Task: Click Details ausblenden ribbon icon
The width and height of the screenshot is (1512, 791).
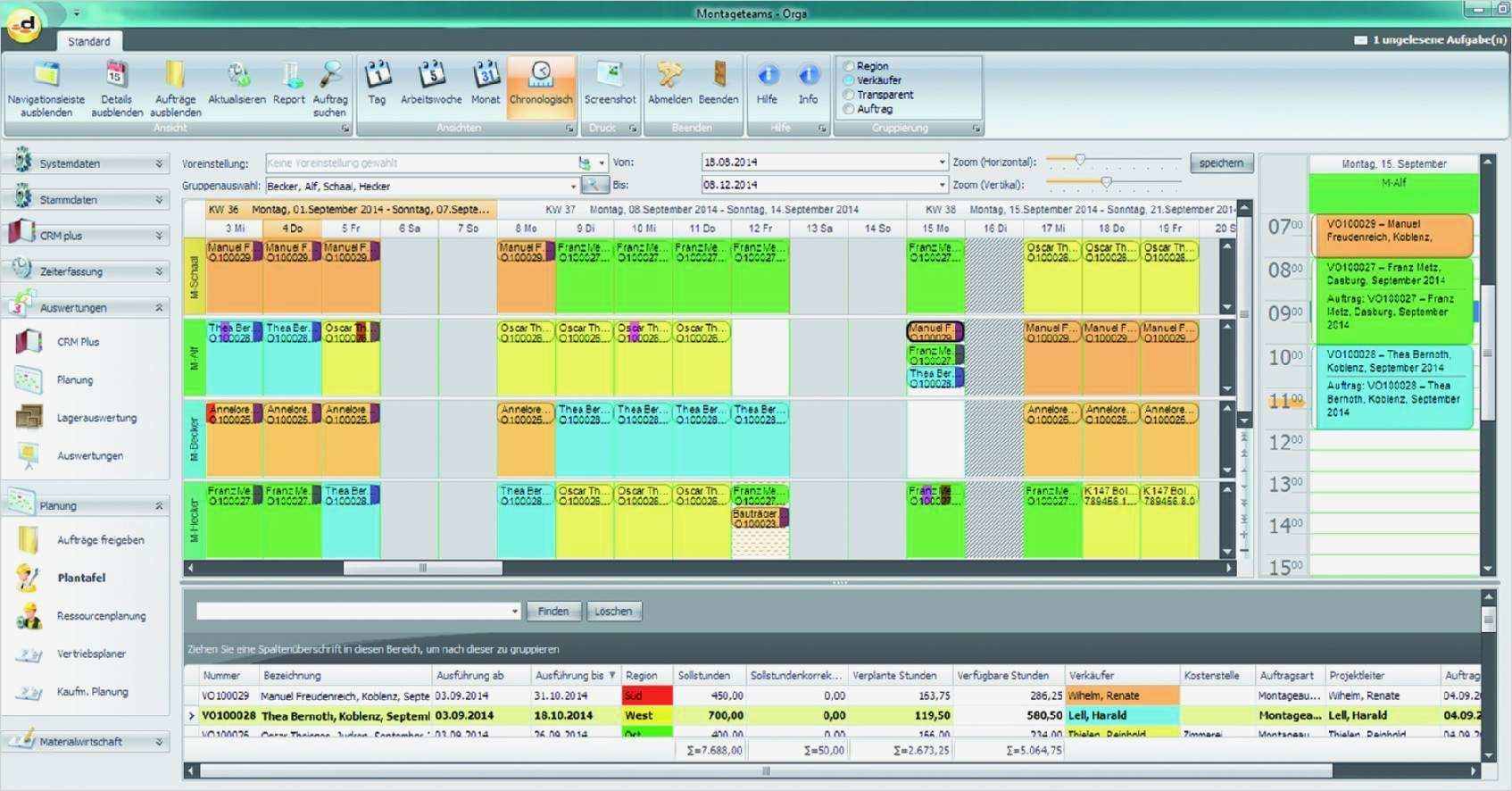Action: (x=116, y=74)
